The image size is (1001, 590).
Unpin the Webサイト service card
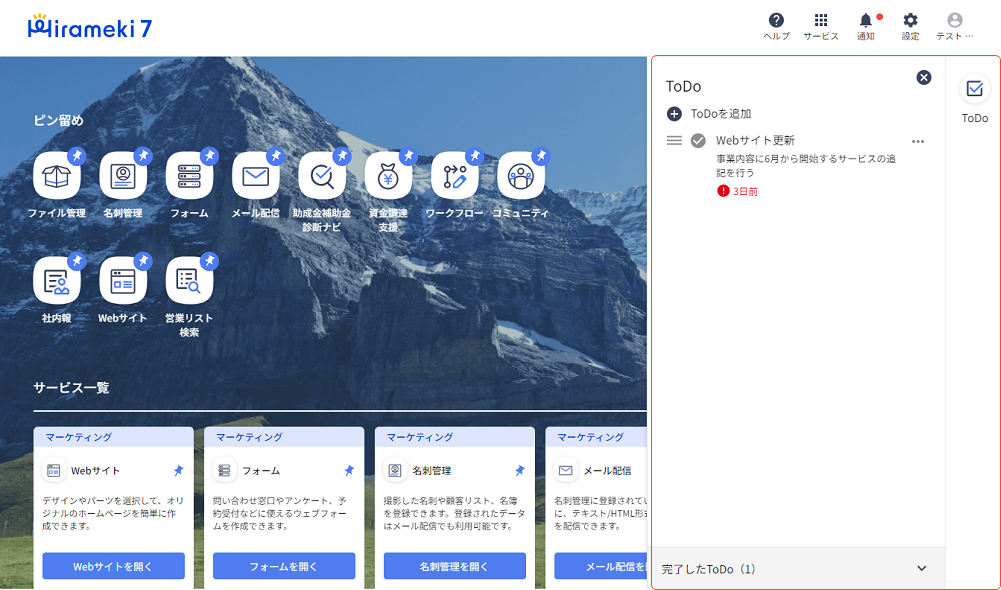pos(179,470)
